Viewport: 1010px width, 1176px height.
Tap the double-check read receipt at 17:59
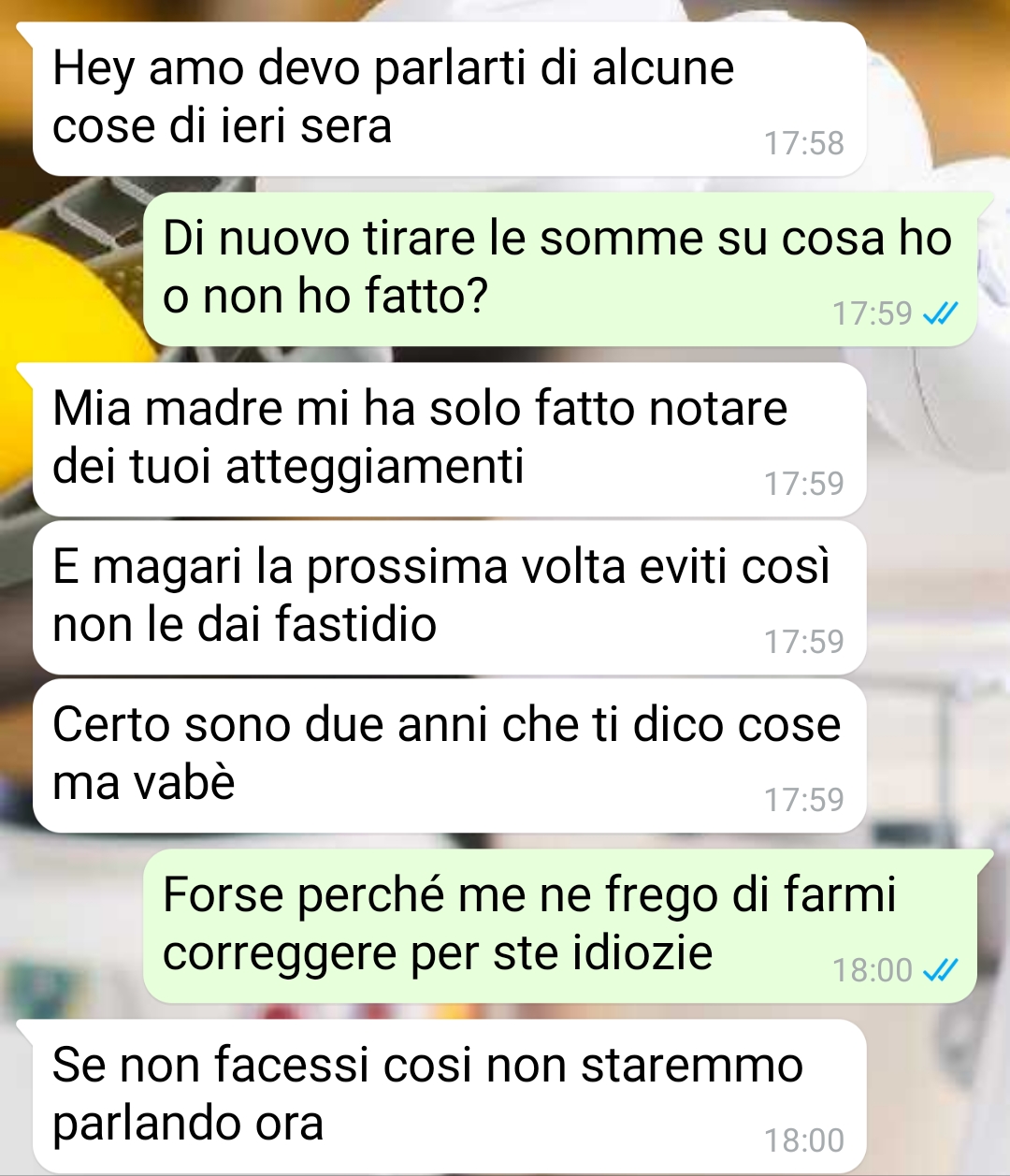pos(940,313)
